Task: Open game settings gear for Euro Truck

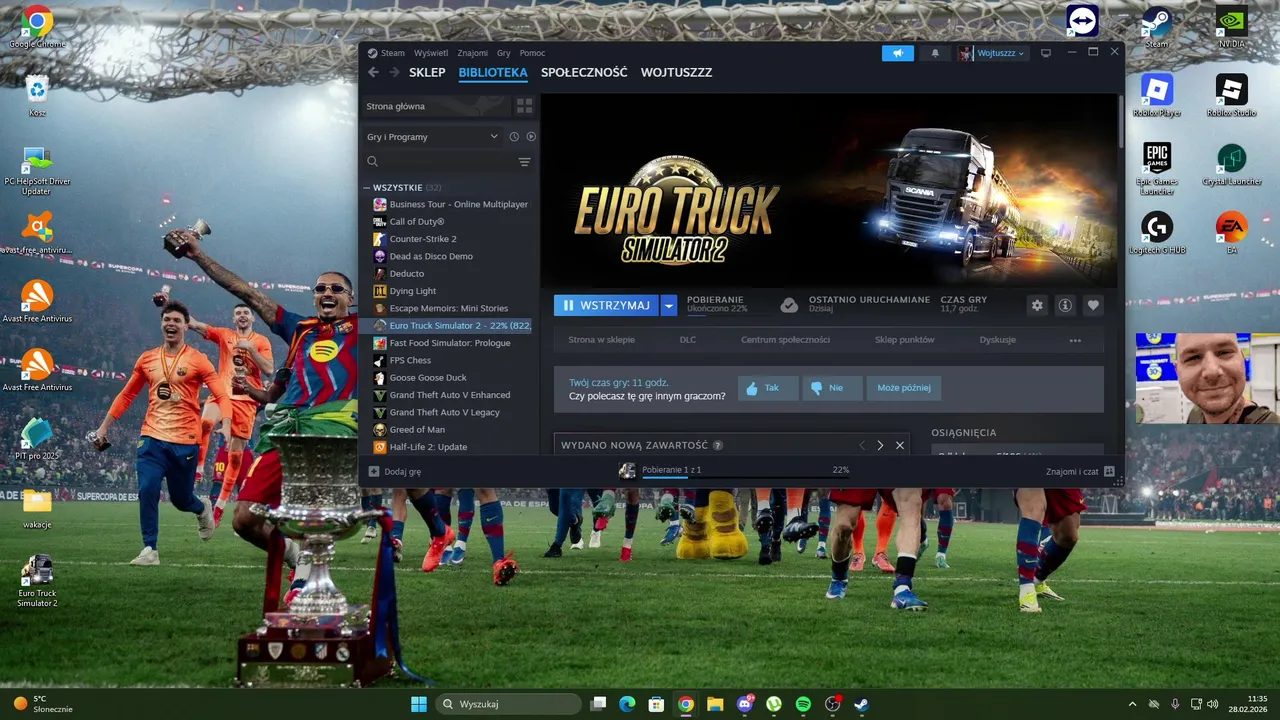Action: tap(1037, 305)
